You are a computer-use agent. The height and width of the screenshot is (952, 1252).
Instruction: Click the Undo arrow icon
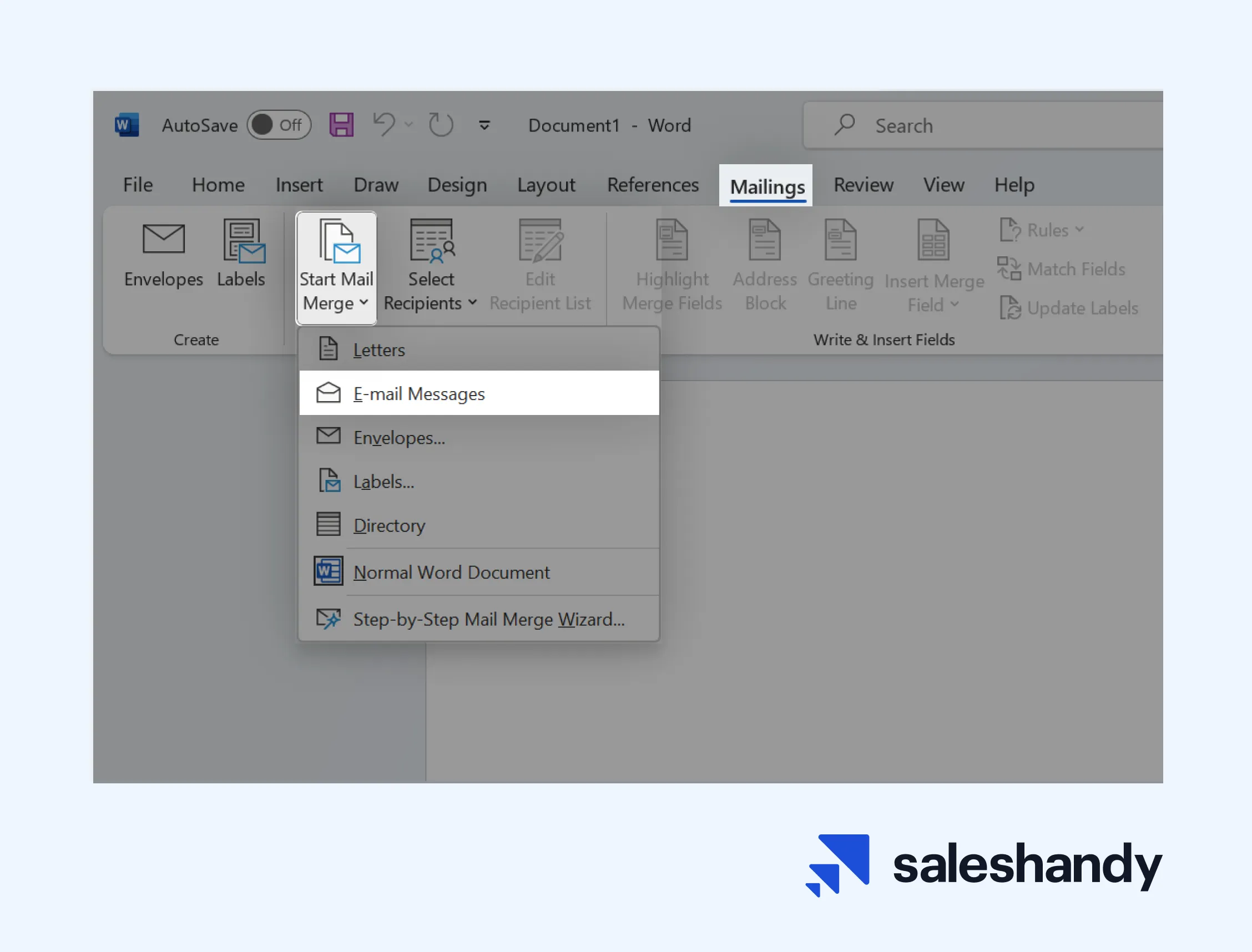(383, 125)
